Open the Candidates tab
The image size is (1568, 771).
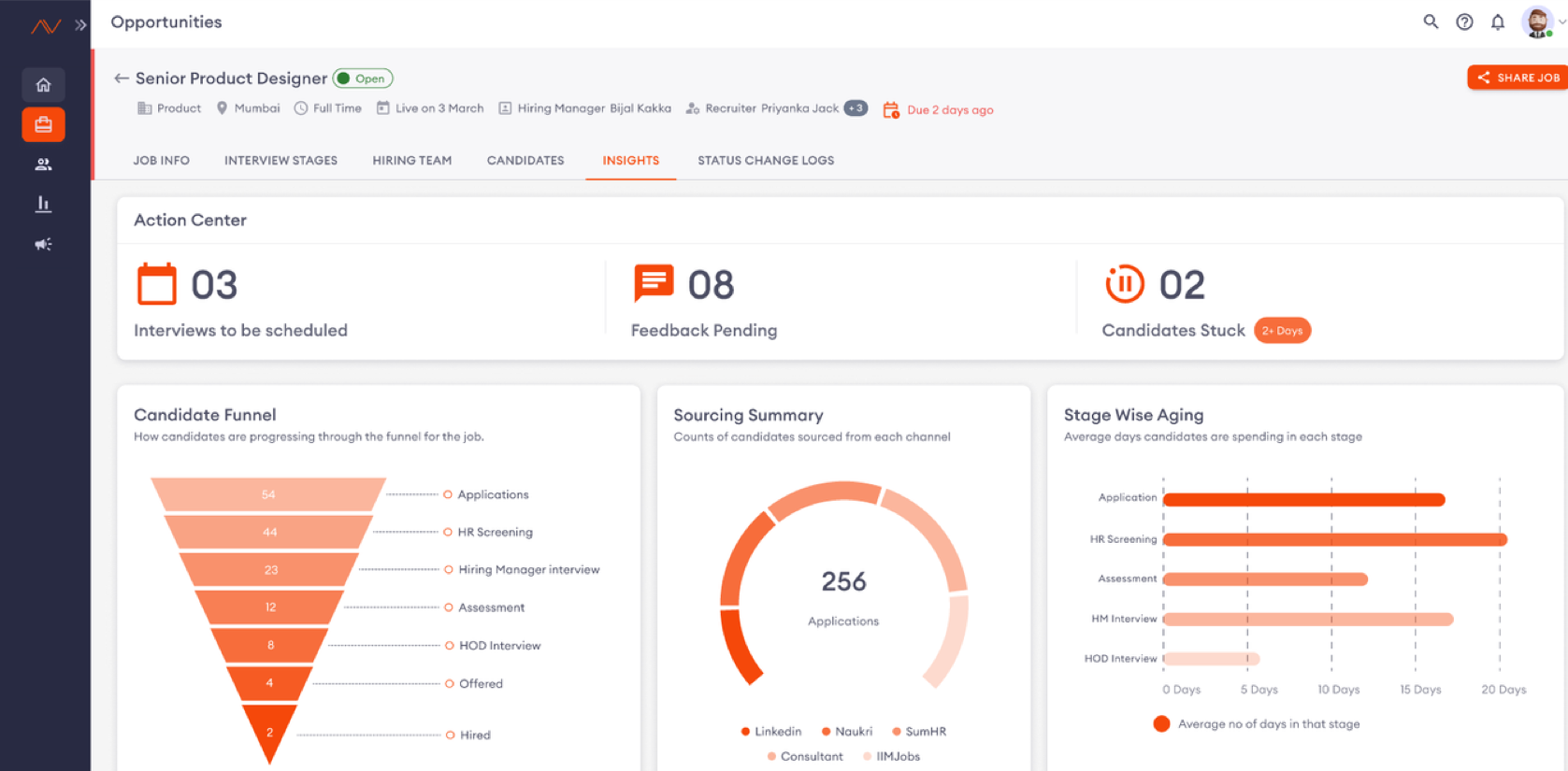click(525, 161)
